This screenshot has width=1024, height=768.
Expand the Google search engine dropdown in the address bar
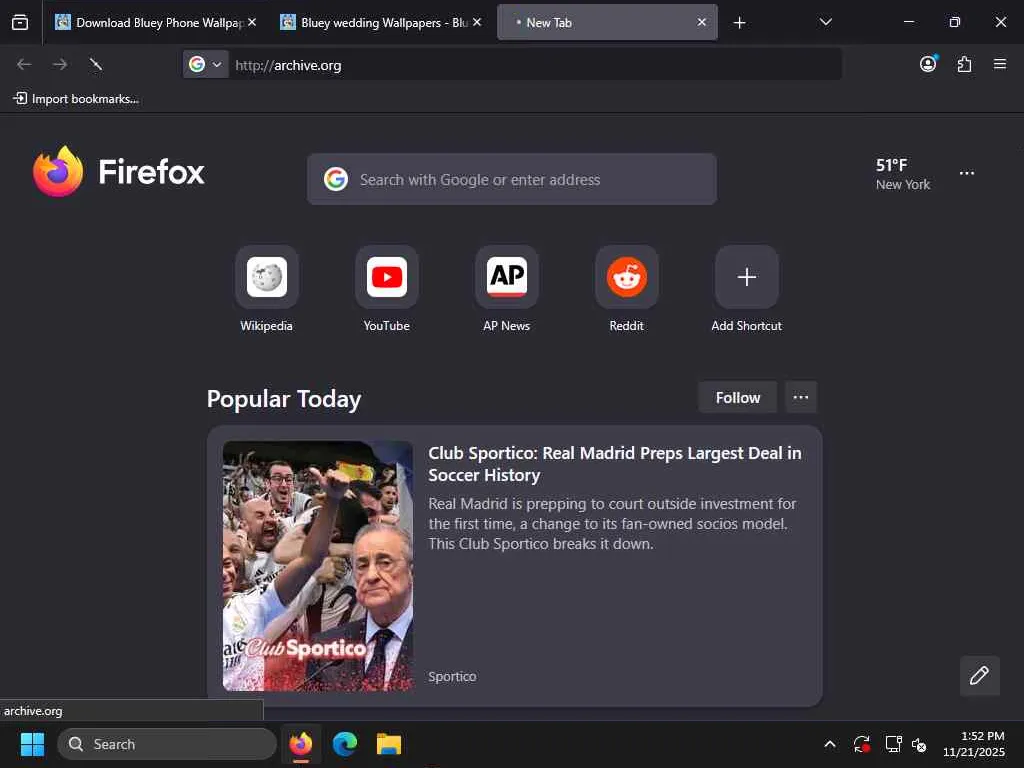pyautogui.click(x=206, y=64)
